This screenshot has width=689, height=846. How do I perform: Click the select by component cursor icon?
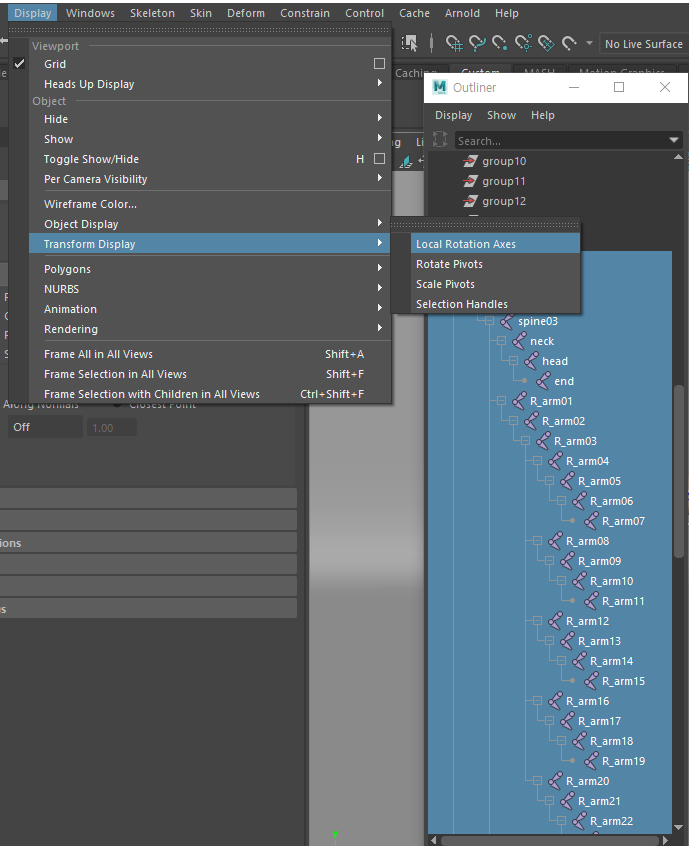410,43
